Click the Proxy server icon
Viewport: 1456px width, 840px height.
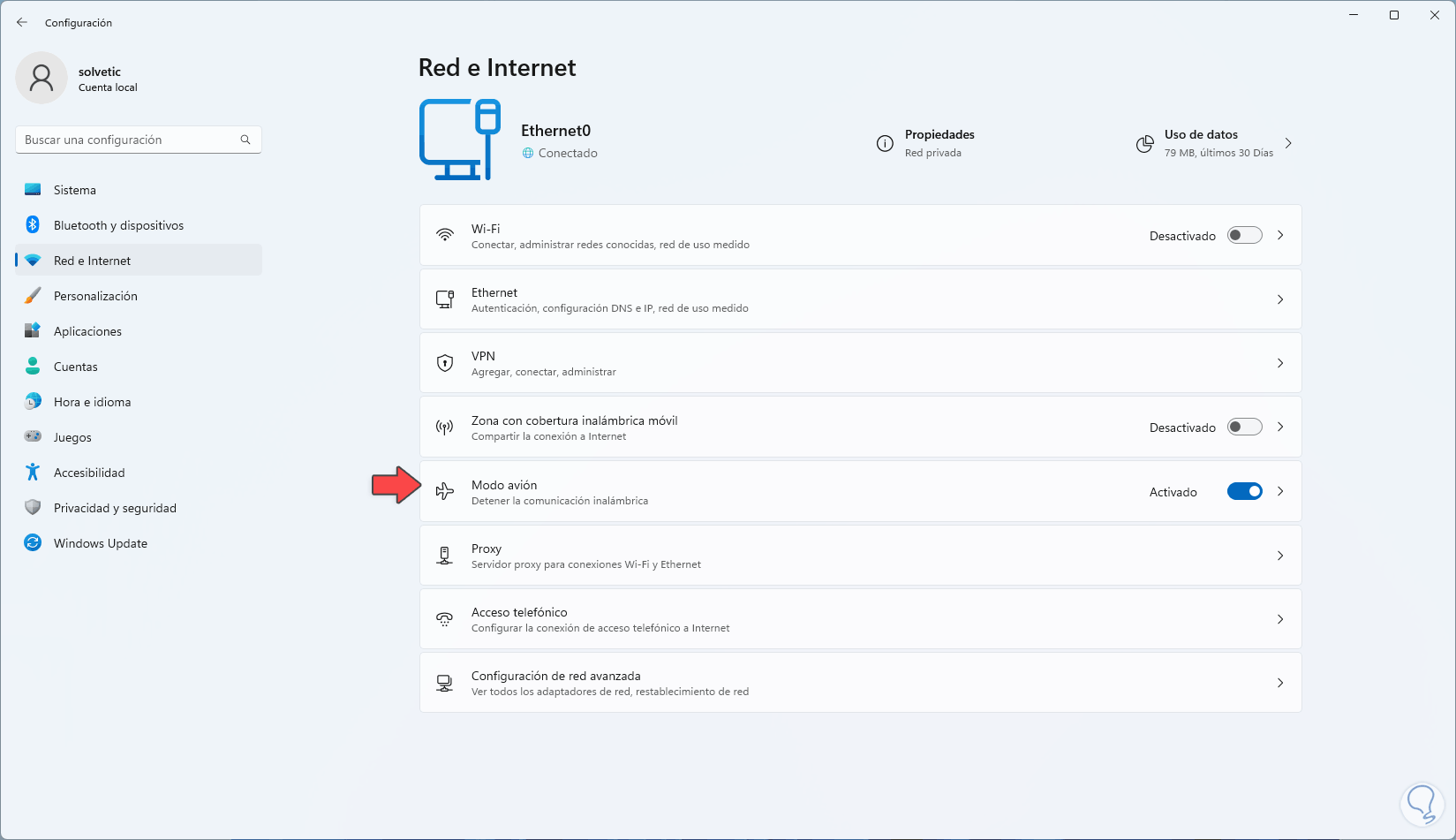(x=445, y=556)
